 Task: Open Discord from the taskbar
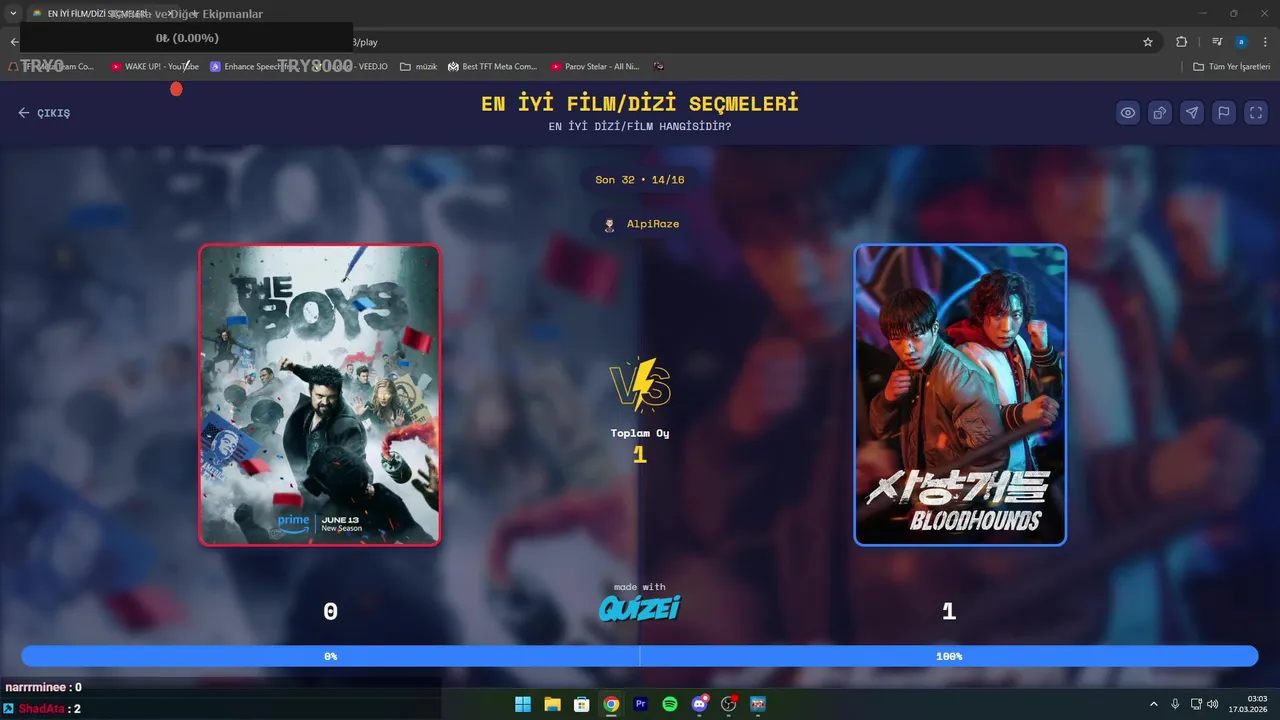click(x=700, y=704)
